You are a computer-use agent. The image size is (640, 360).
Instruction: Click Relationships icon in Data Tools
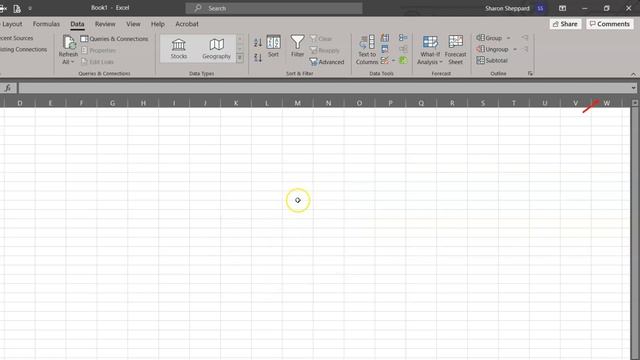coord(403,49)
